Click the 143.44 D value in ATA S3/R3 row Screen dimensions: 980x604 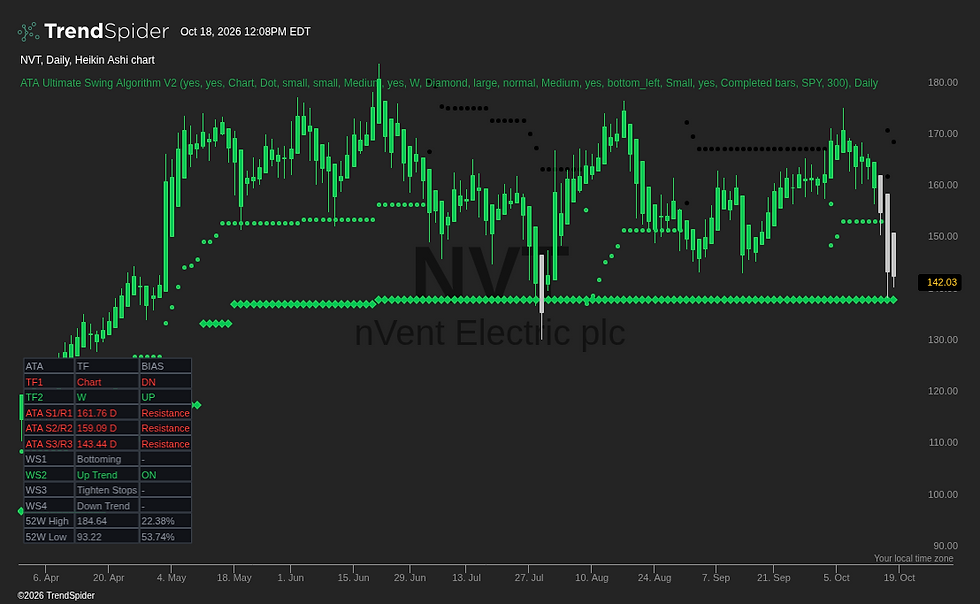tap(107, 444)
